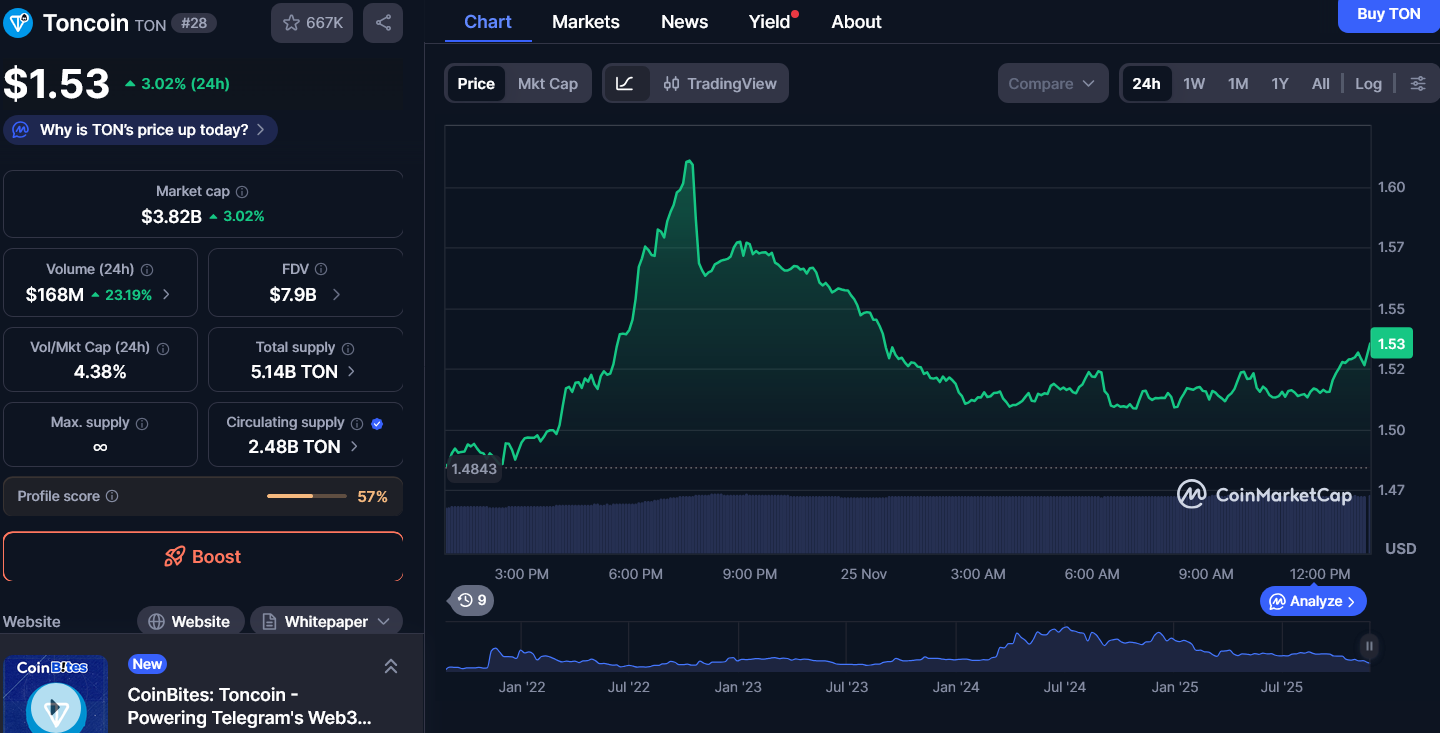This screenshot has width=1440, height=733.
Task: Click the share icon next to watchlist
Action: click(x=383, y=23)
